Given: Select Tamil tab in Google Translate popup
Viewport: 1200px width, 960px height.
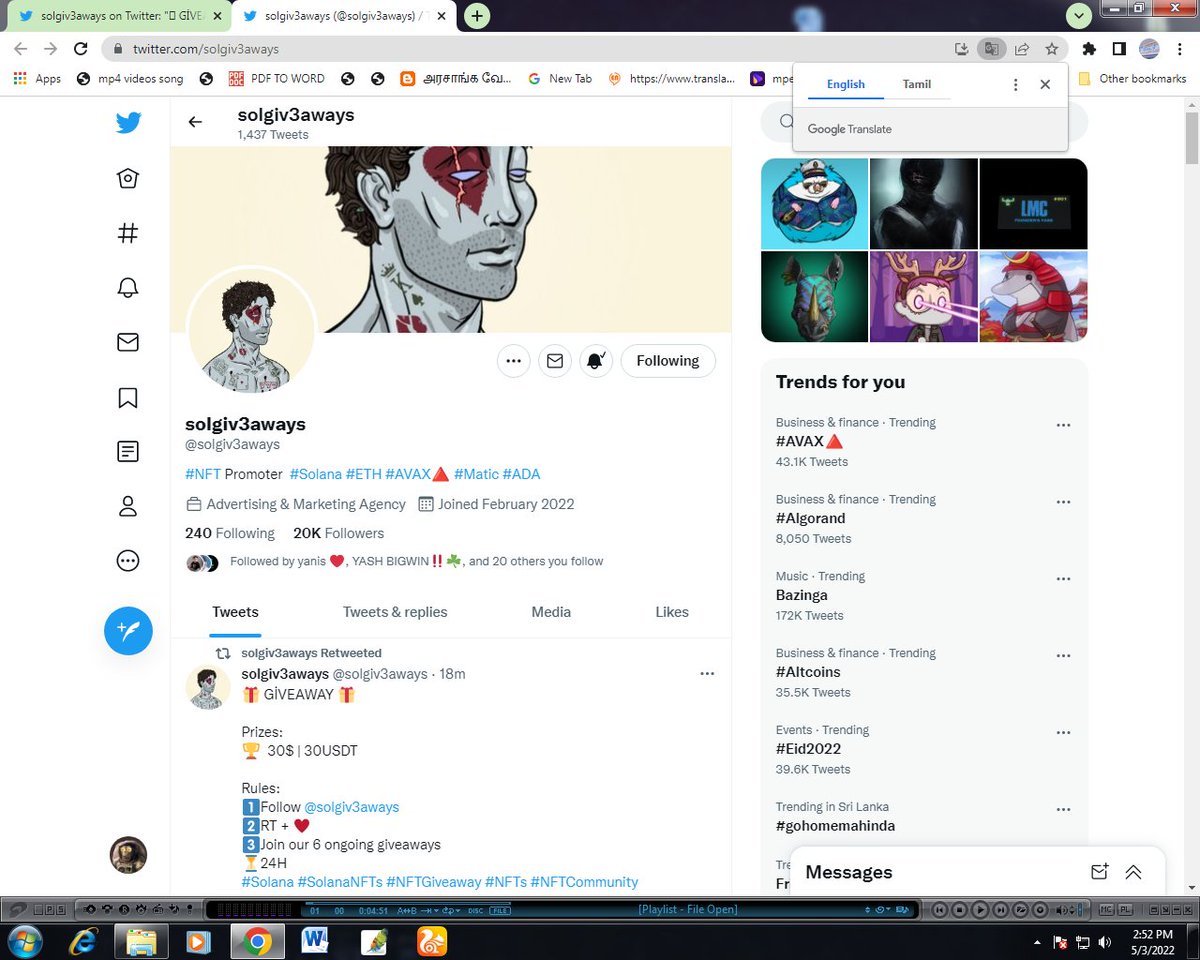Looking at the screenshot, I should click(x=917, y=84).
